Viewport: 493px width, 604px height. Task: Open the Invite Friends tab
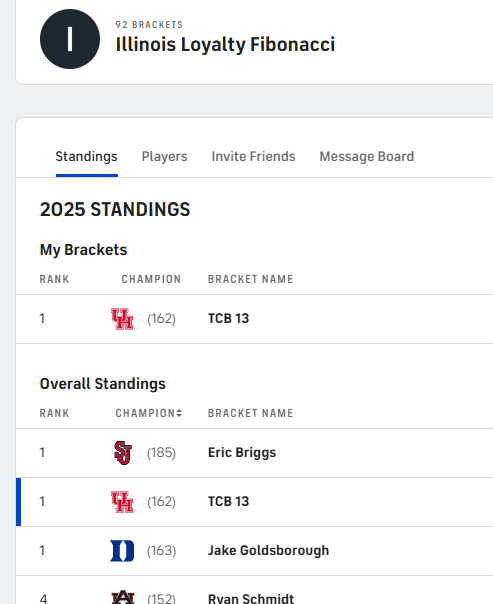(253, 156)
